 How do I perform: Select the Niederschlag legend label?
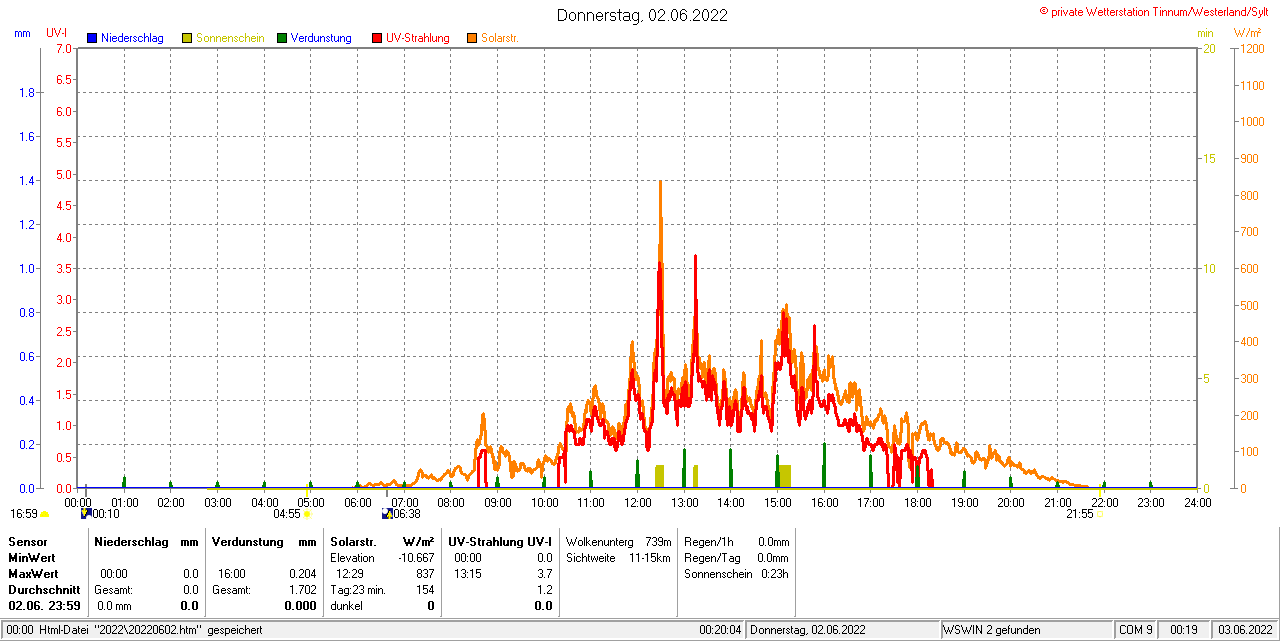pos(132,38)
